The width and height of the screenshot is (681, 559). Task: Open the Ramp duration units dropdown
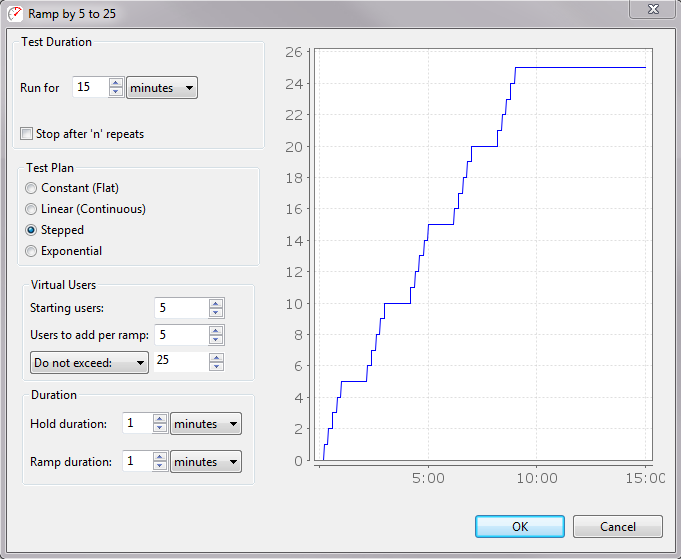(x=206, y=461)
